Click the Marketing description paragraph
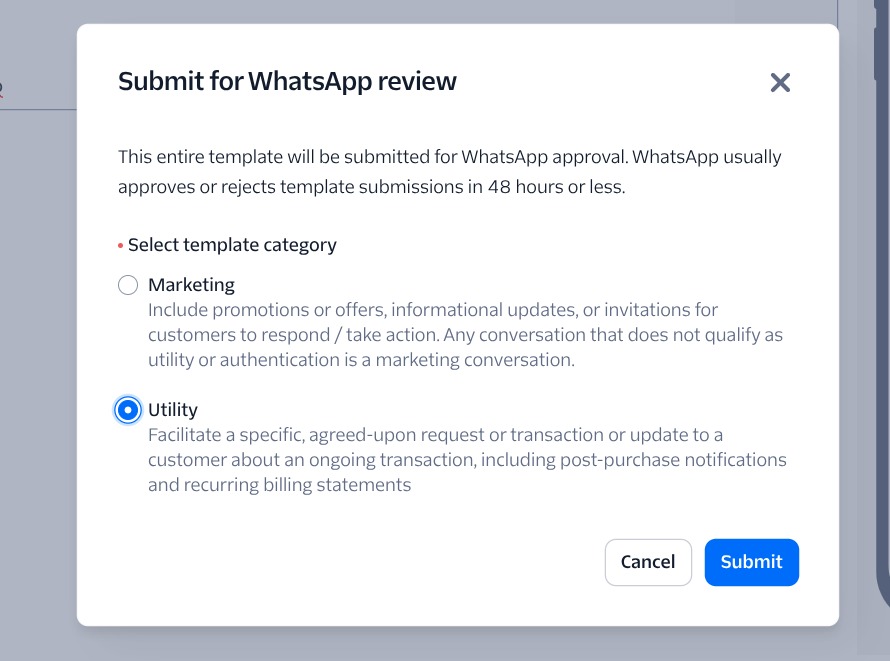The image size is (890, 661). point(465,335)
